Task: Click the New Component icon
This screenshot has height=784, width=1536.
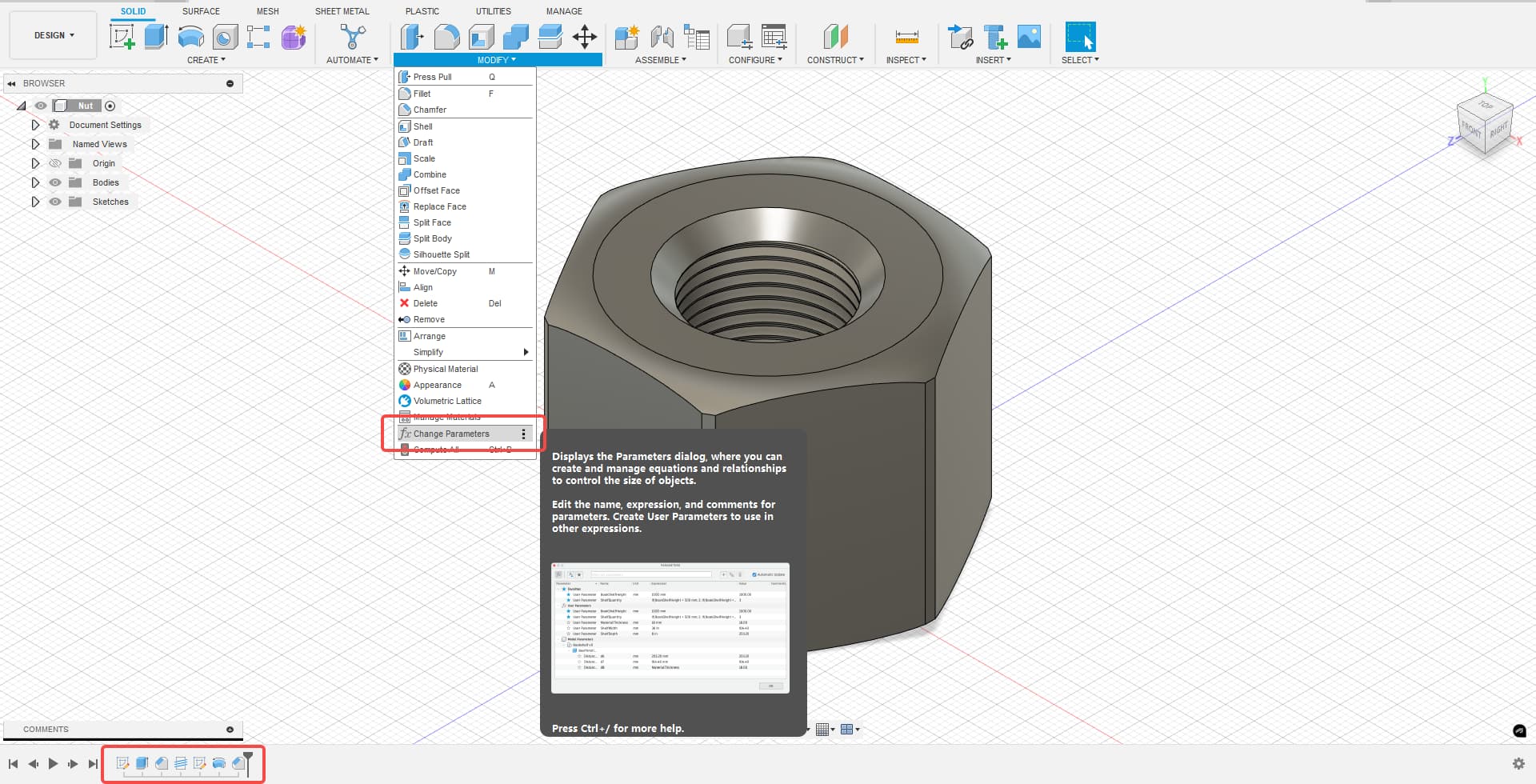Action: coord(626,37)
